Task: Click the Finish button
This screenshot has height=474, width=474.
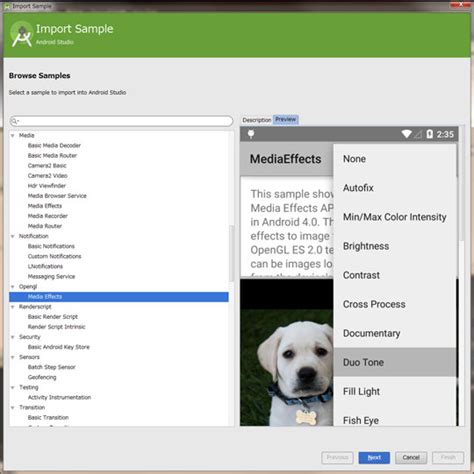Action: coord(448,458)
